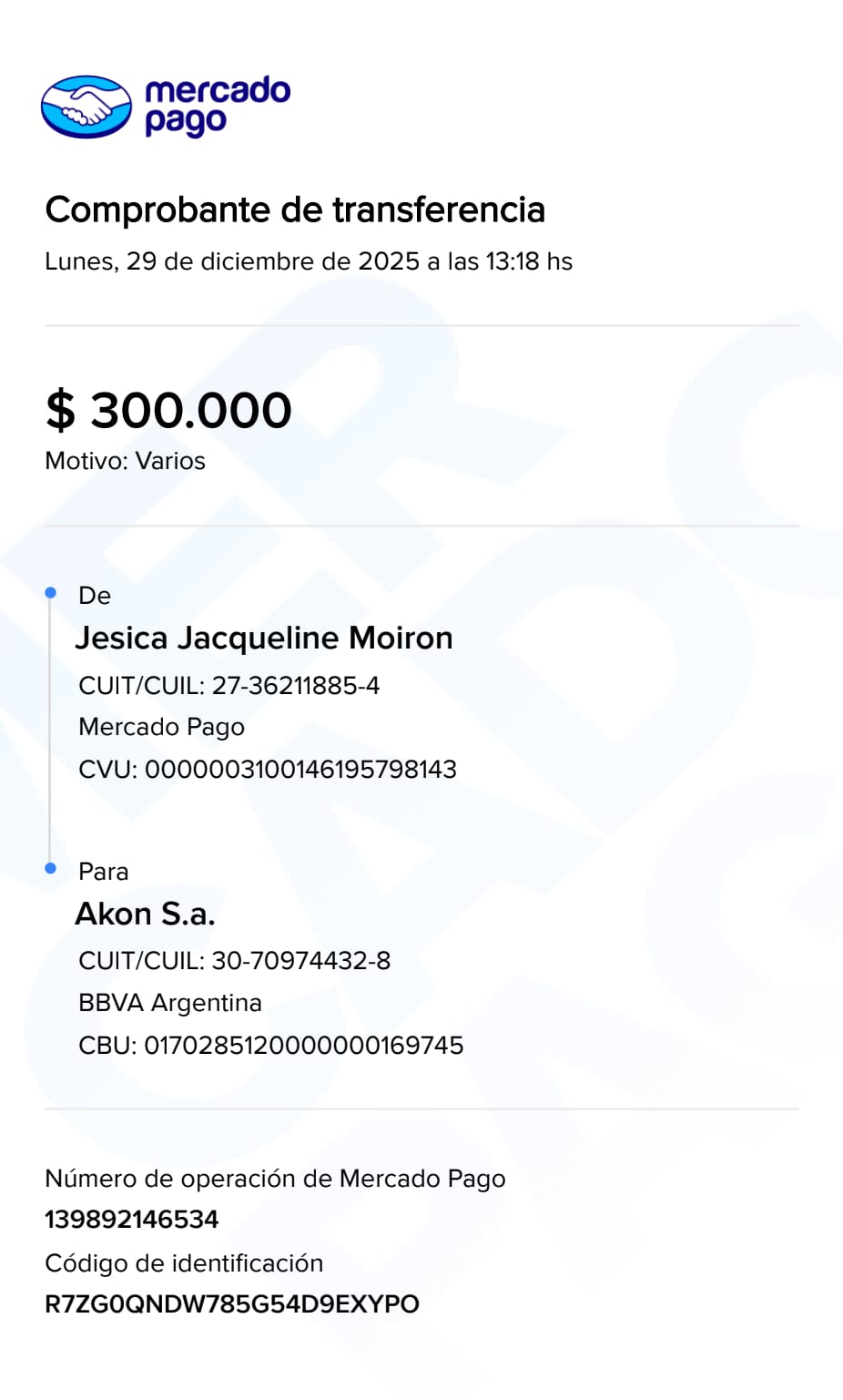Image resolution: width=843 pixels, height=1400 pixels.
Task: Click the mercado pago wordmark text
Action: (x=218, y=107)
